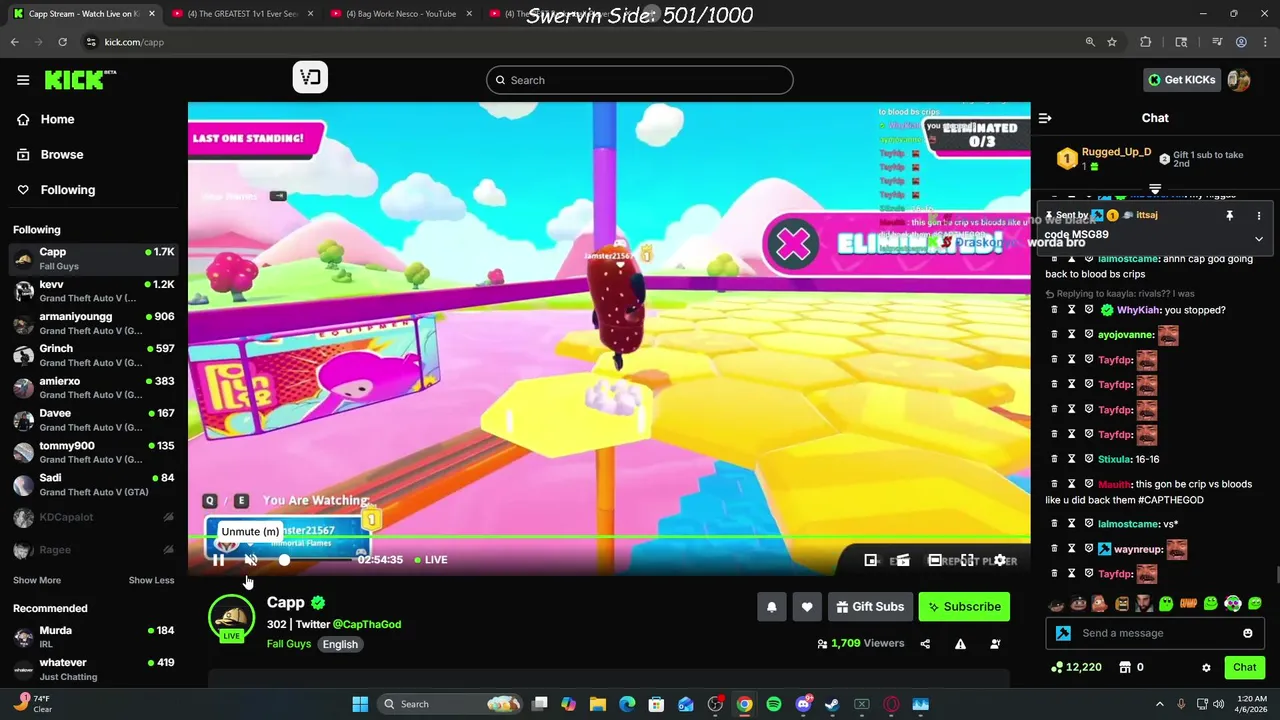Delete ayojovanne's chat message

[1054, 335]
